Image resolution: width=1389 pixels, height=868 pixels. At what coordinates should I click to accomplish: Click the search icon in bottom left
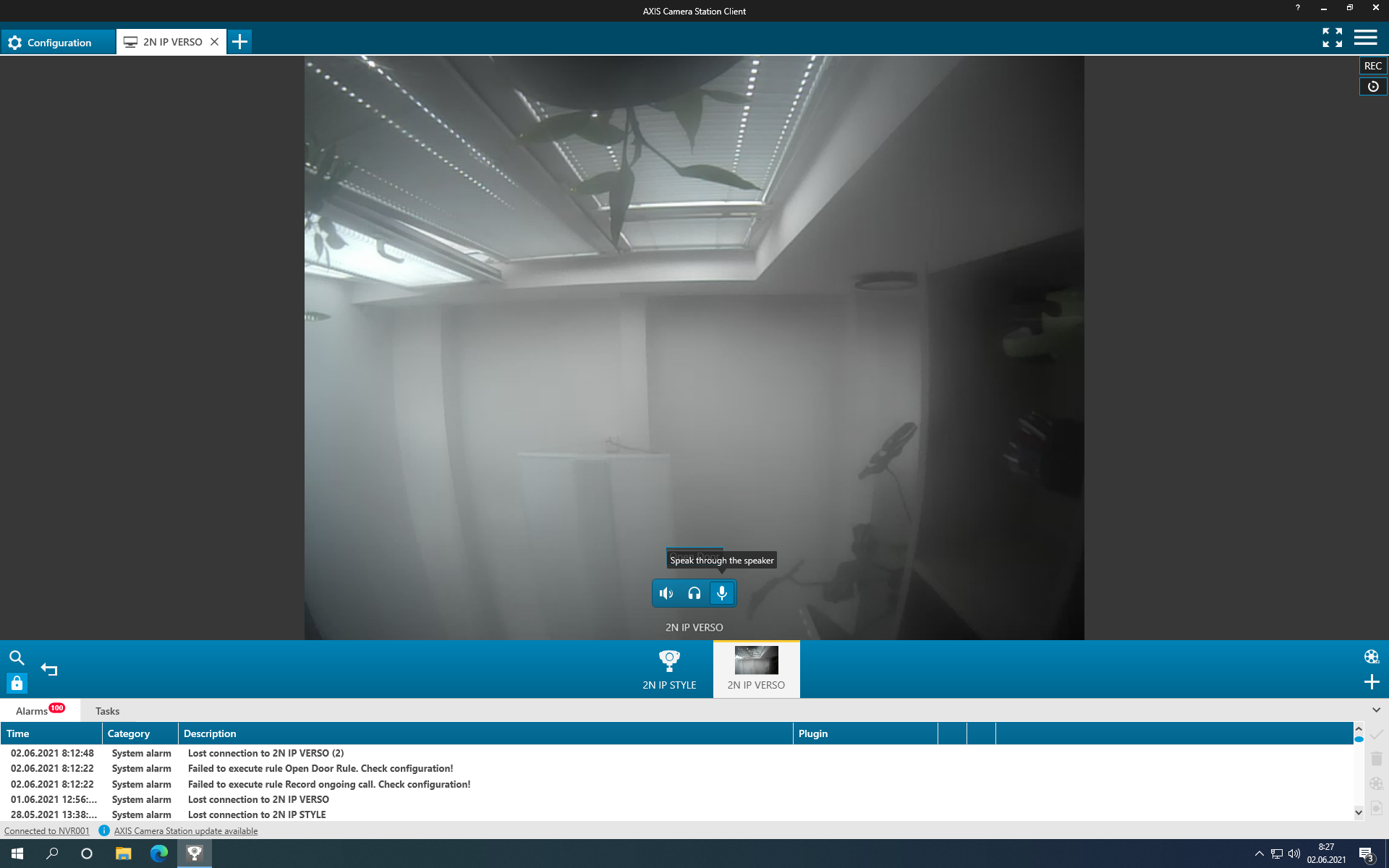(x=17, y=657)
